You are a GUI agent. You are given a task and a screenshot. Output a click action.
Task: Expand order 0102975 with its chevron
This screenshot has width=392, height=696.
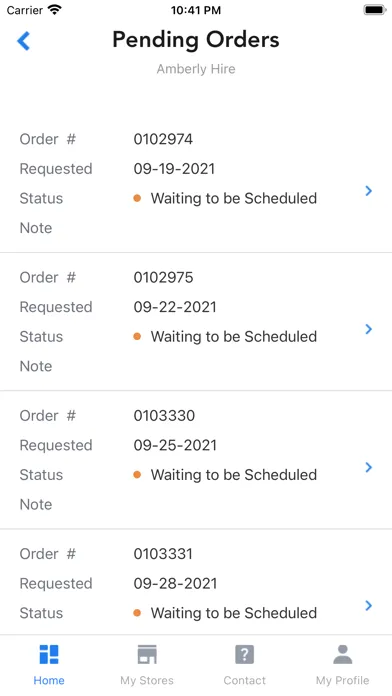[368, 329]
